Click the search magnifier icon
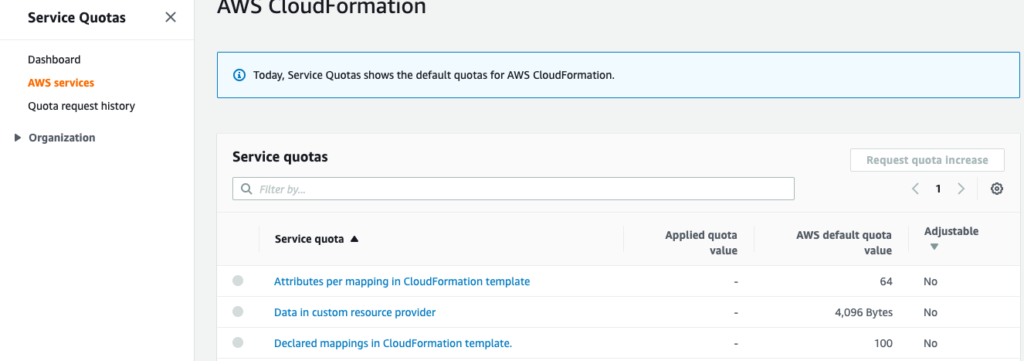 coord(246,189)
